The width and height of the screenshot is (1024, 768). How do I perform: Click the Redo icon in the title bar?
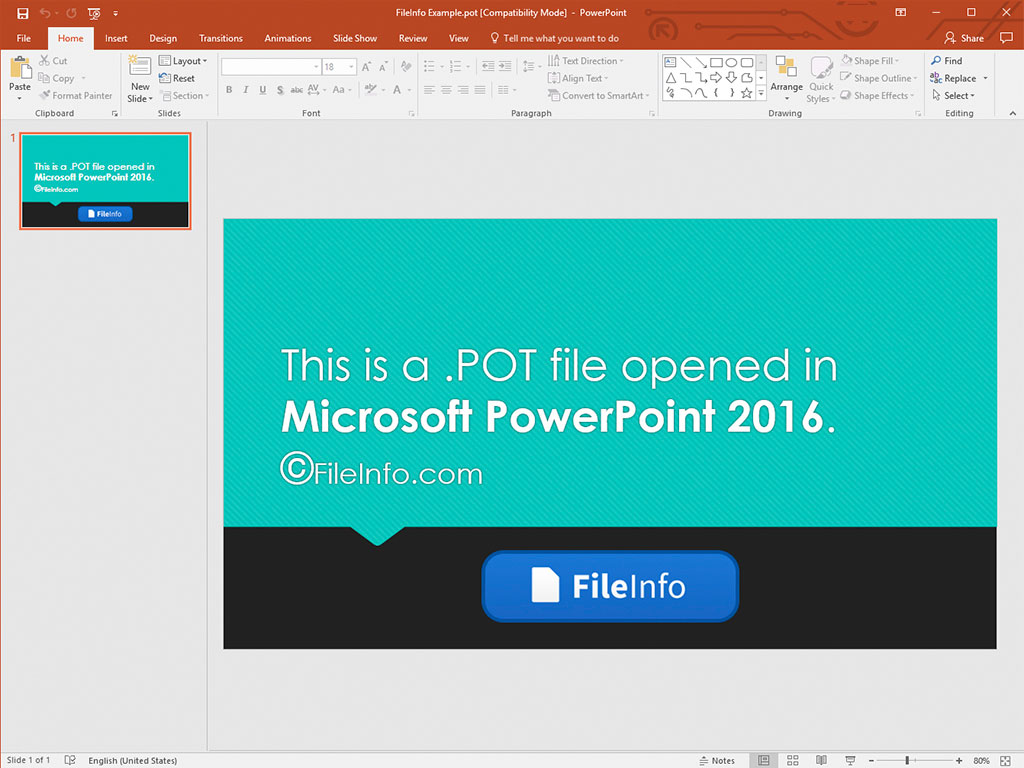click(71, 13)
